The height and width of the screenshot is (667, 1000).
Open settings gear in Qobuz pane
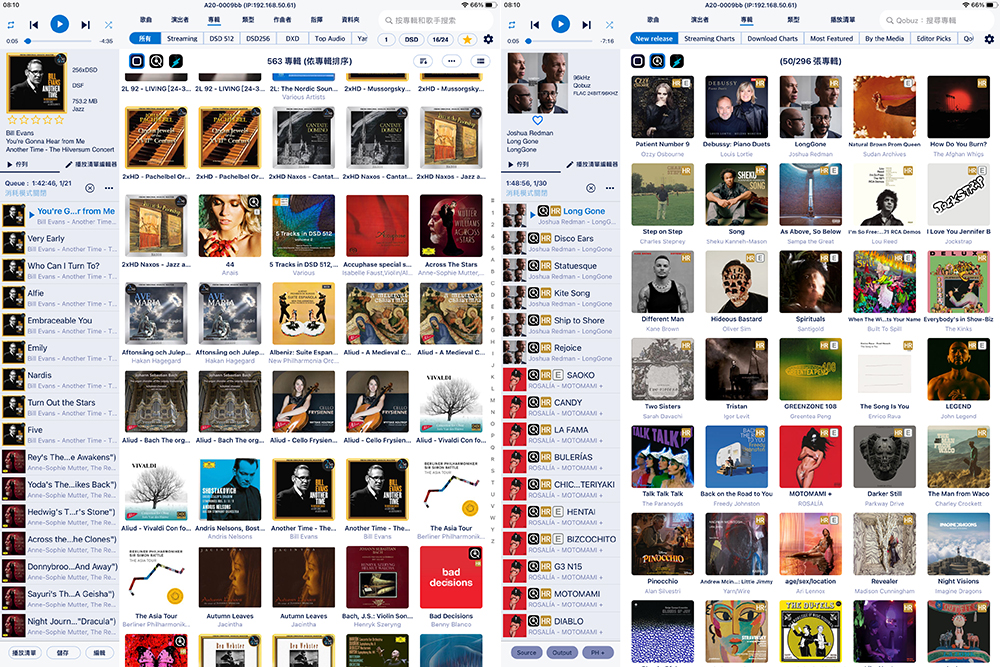pos(989,39)
